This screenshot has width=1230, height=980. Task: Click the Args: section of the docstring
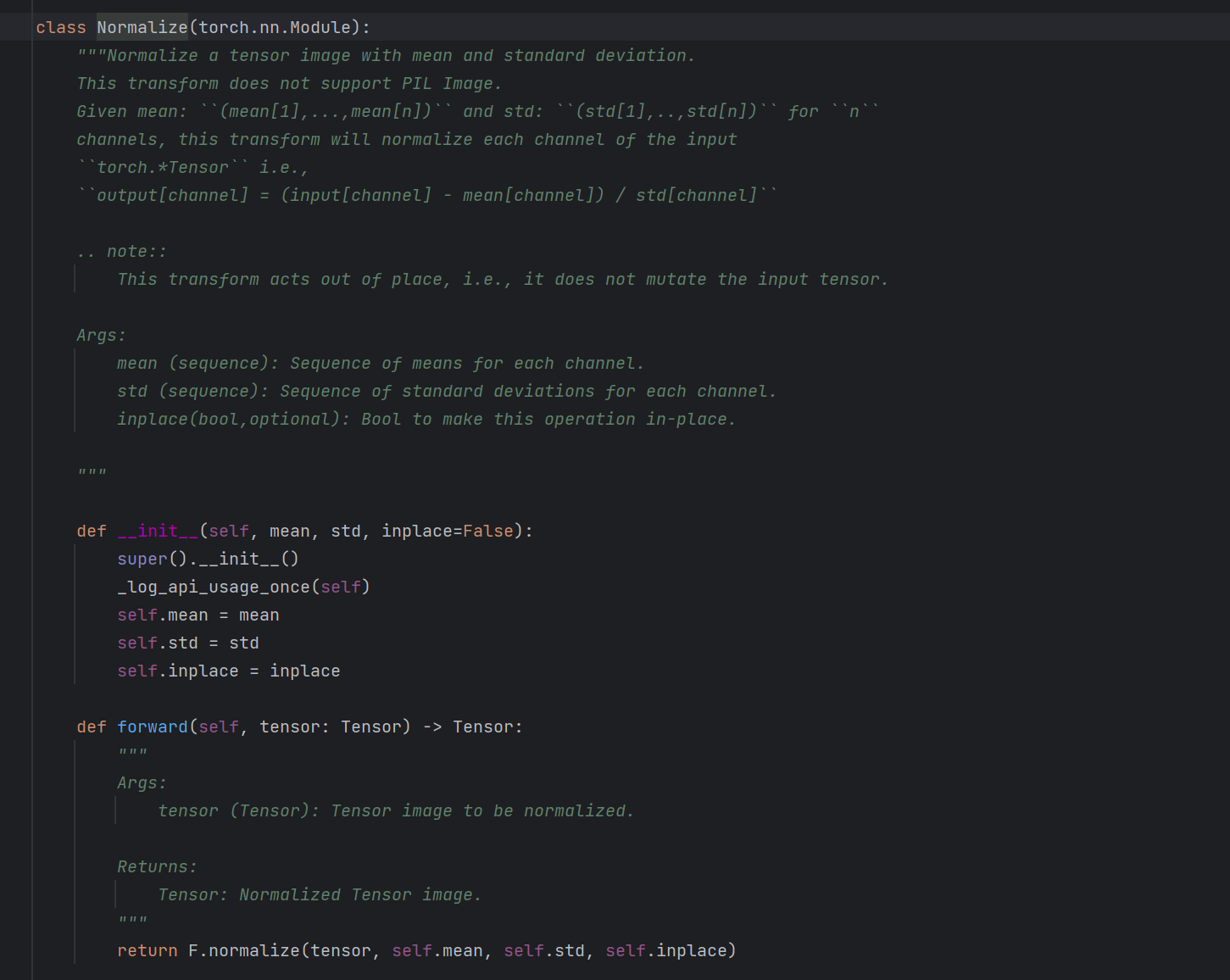point(99,334)
